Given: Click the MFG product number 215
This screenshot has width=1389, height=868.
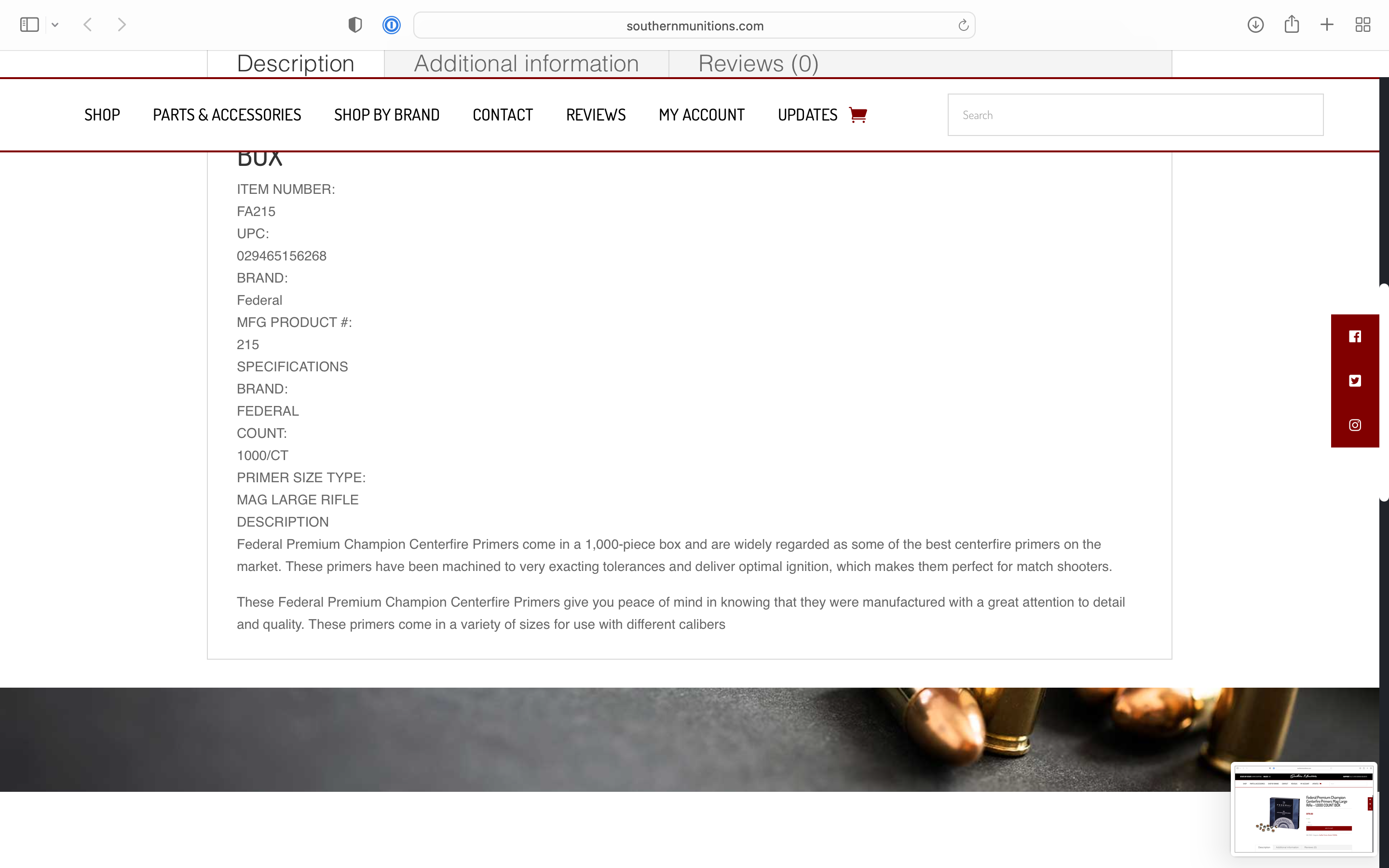Looking at the screenshot, I should [x=248, y=344].
